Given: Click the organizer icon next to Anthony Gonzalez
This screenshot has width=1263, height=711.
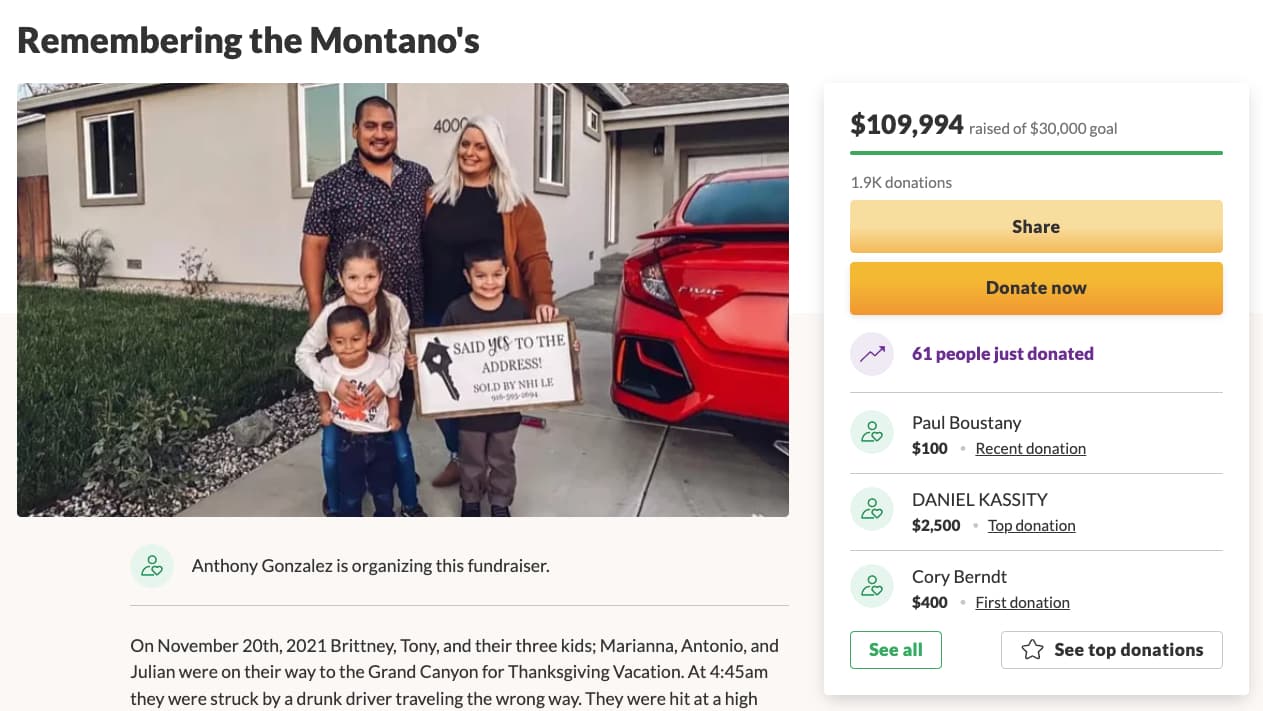Looking at the screenshot, I should click(152, 566).
